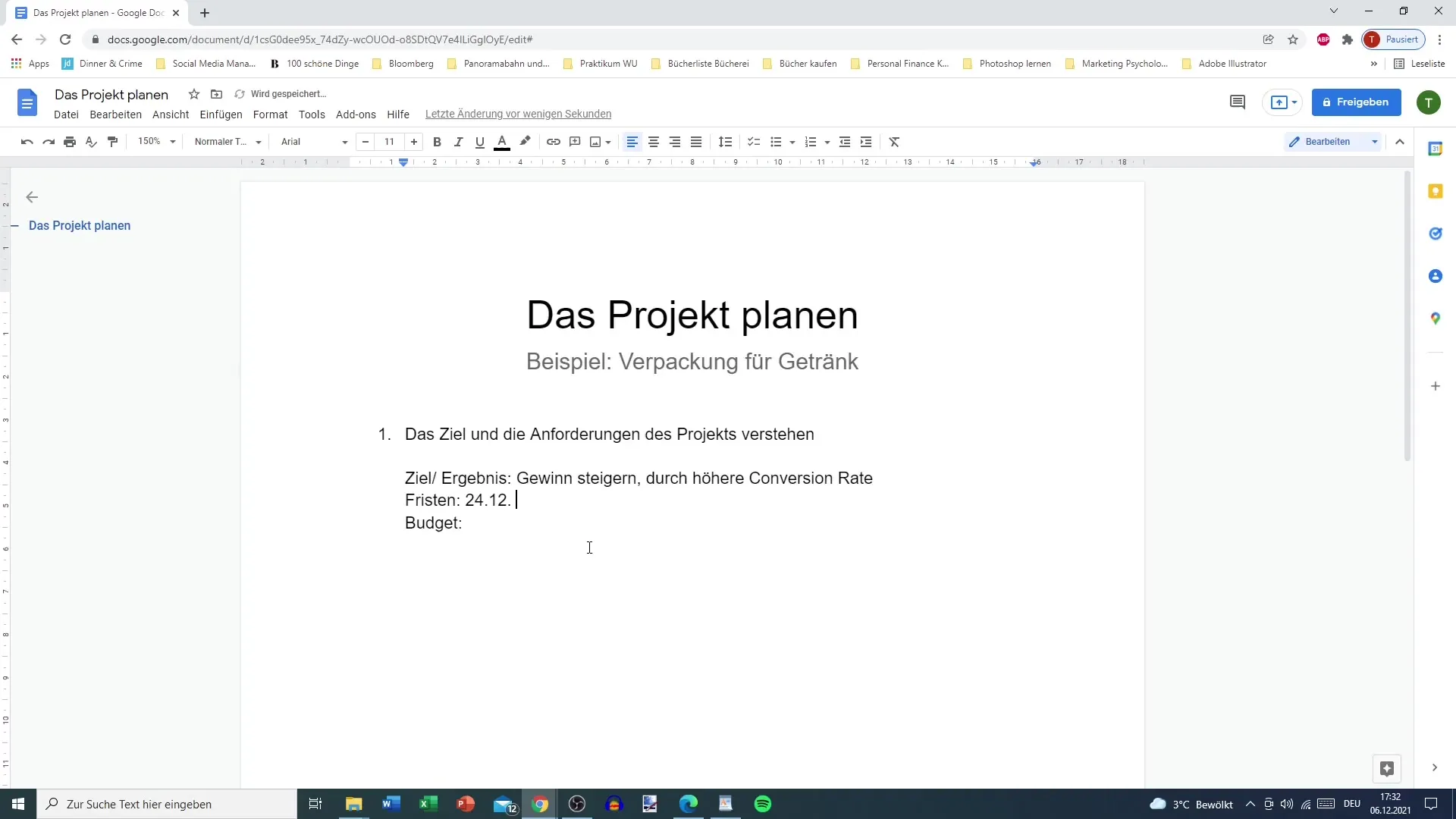Open the zoom level 150% dropdown

click(156, 142)
